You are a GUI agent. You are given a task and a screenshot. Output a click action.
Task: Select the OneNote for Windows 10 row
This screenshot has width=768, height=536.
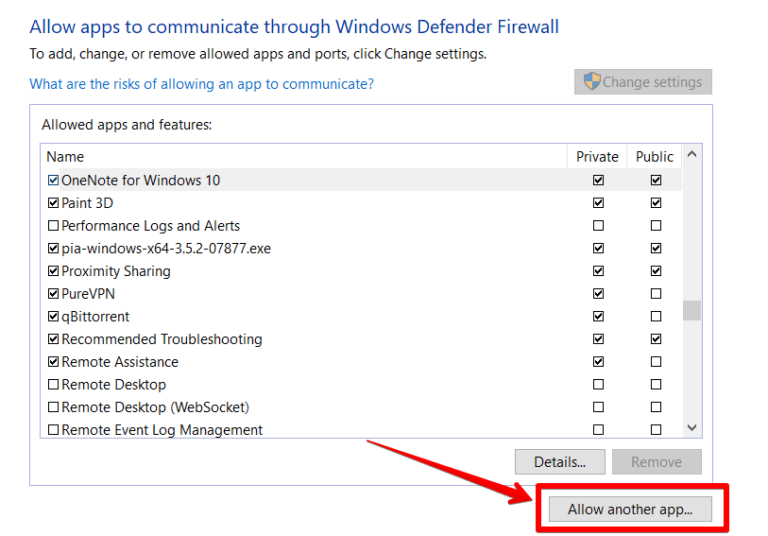(x=141, y=181)
